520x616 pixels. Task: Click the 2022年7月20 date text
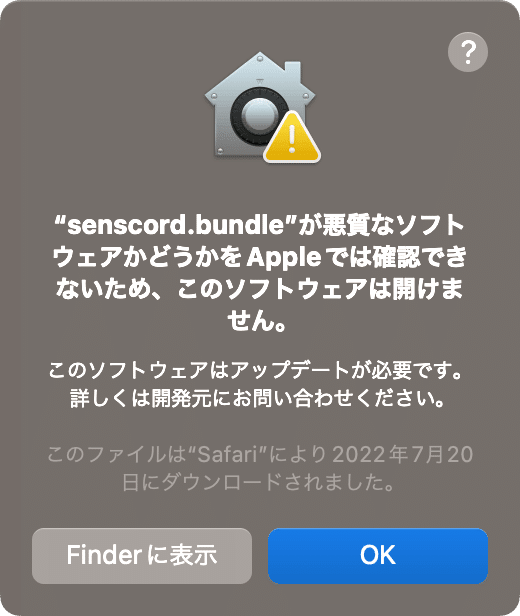pos(402,455)
